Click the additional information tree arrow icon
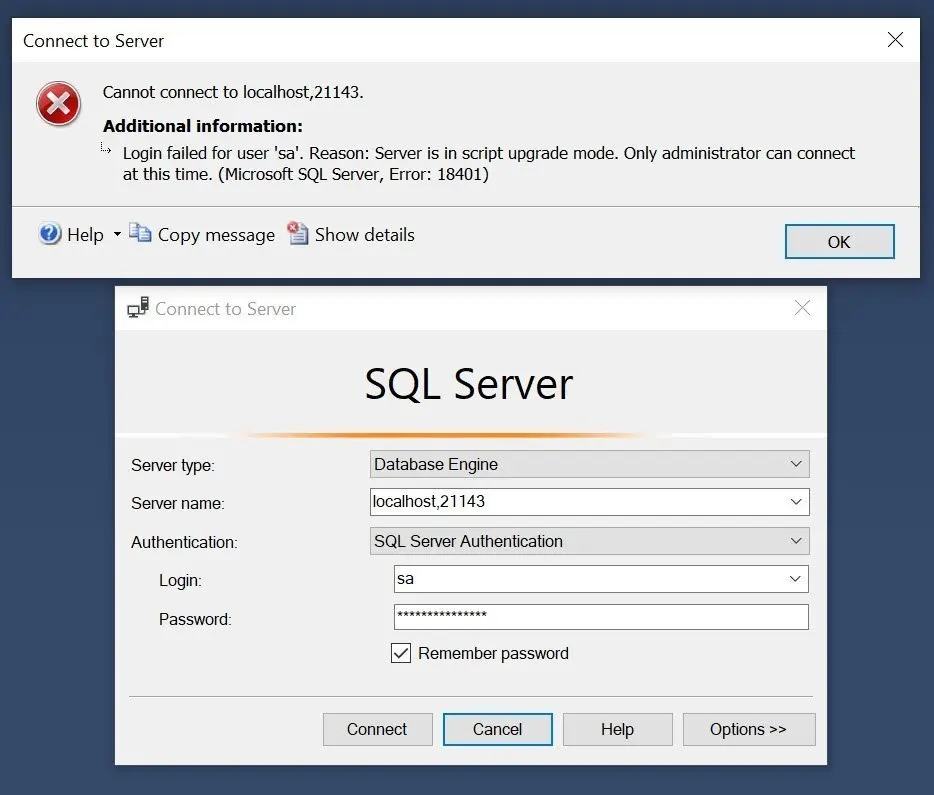 click(x=105, y=148)
